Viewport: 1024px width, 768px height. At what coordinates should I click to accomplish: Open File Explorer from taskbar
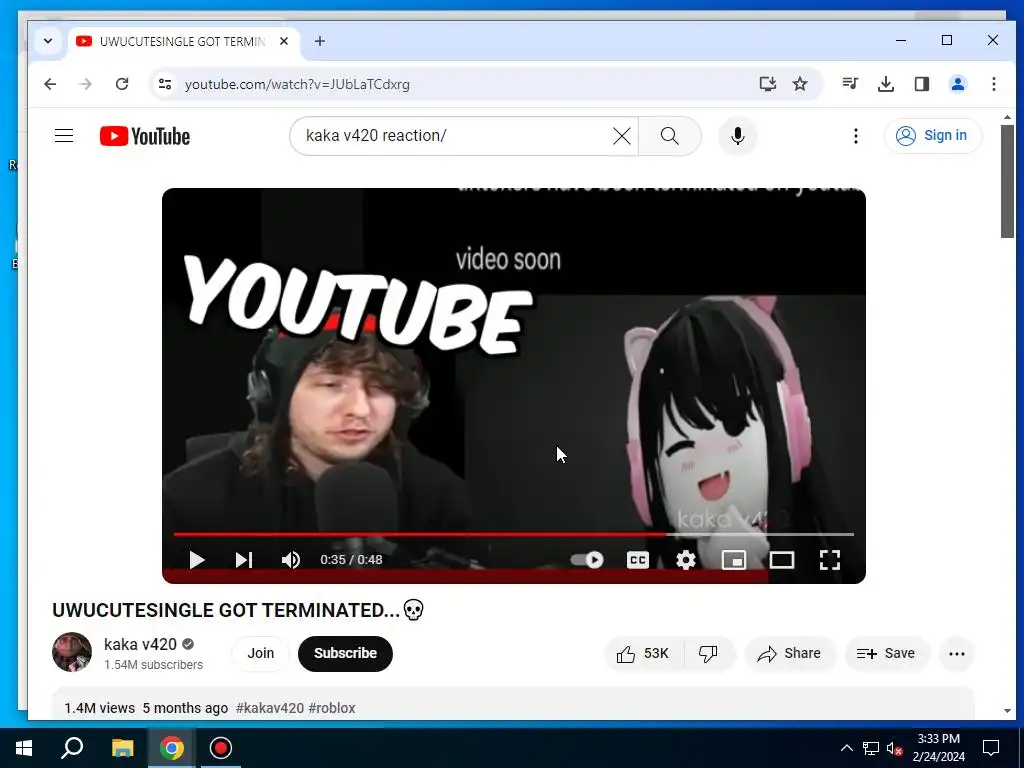coord(122,748)
